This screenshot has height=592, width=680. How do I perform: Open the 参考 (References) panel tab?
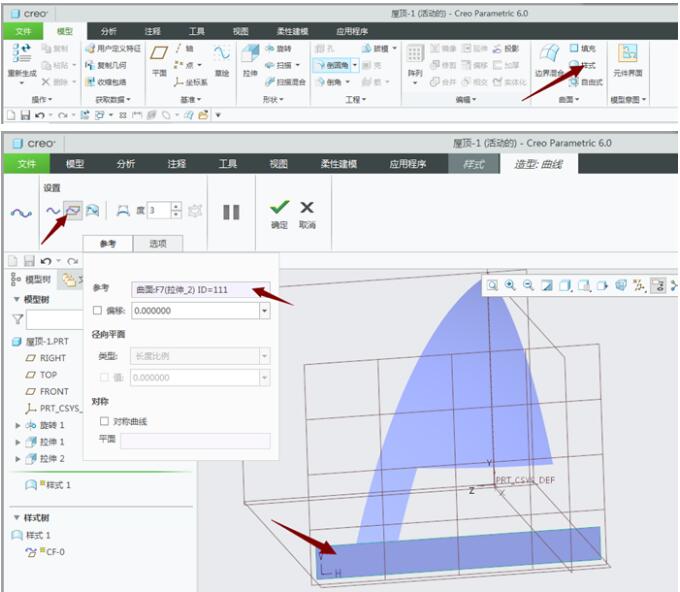point(108,243)
